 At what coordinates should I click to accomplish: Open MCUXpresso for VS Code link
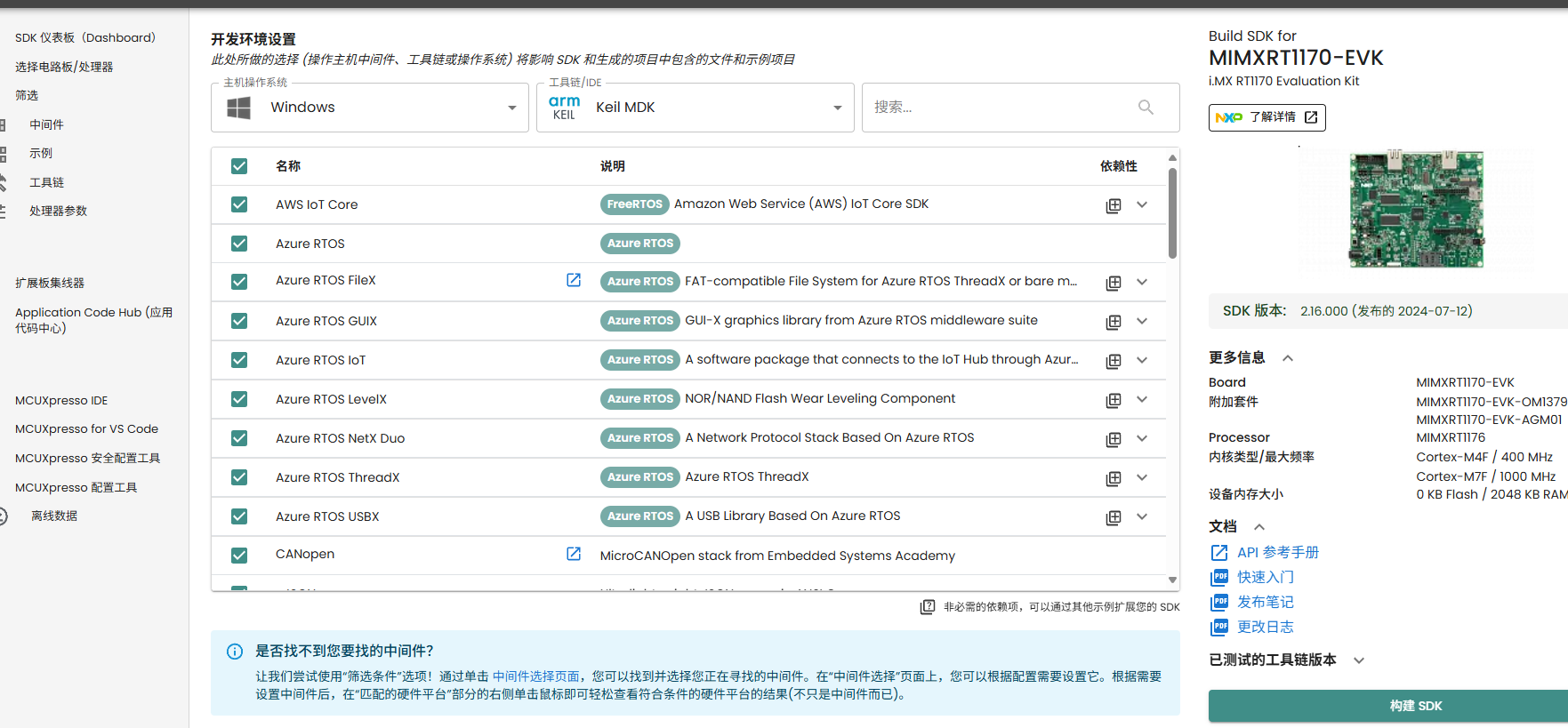(86, 429)
